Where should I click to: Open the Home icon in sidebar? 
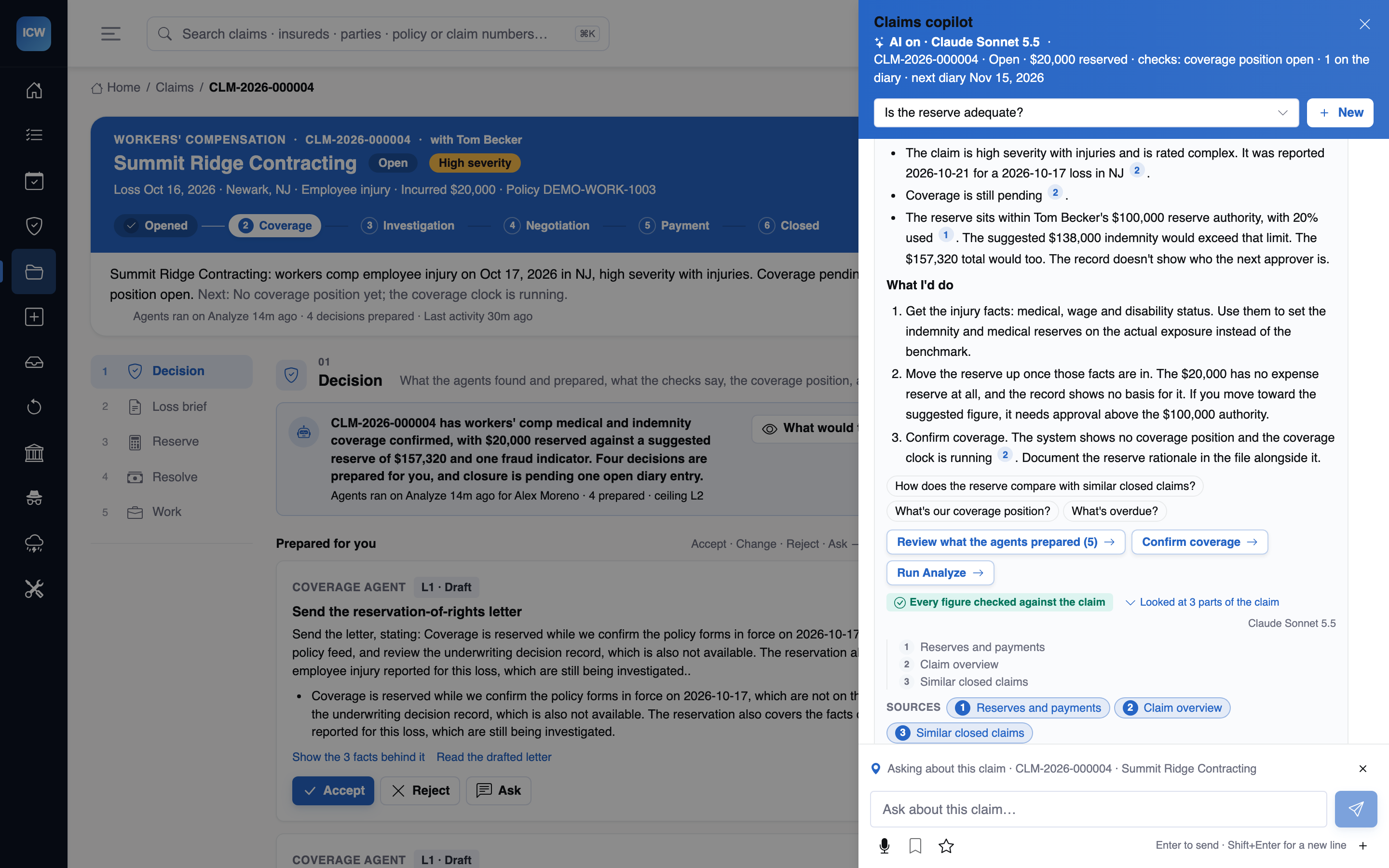34,90
